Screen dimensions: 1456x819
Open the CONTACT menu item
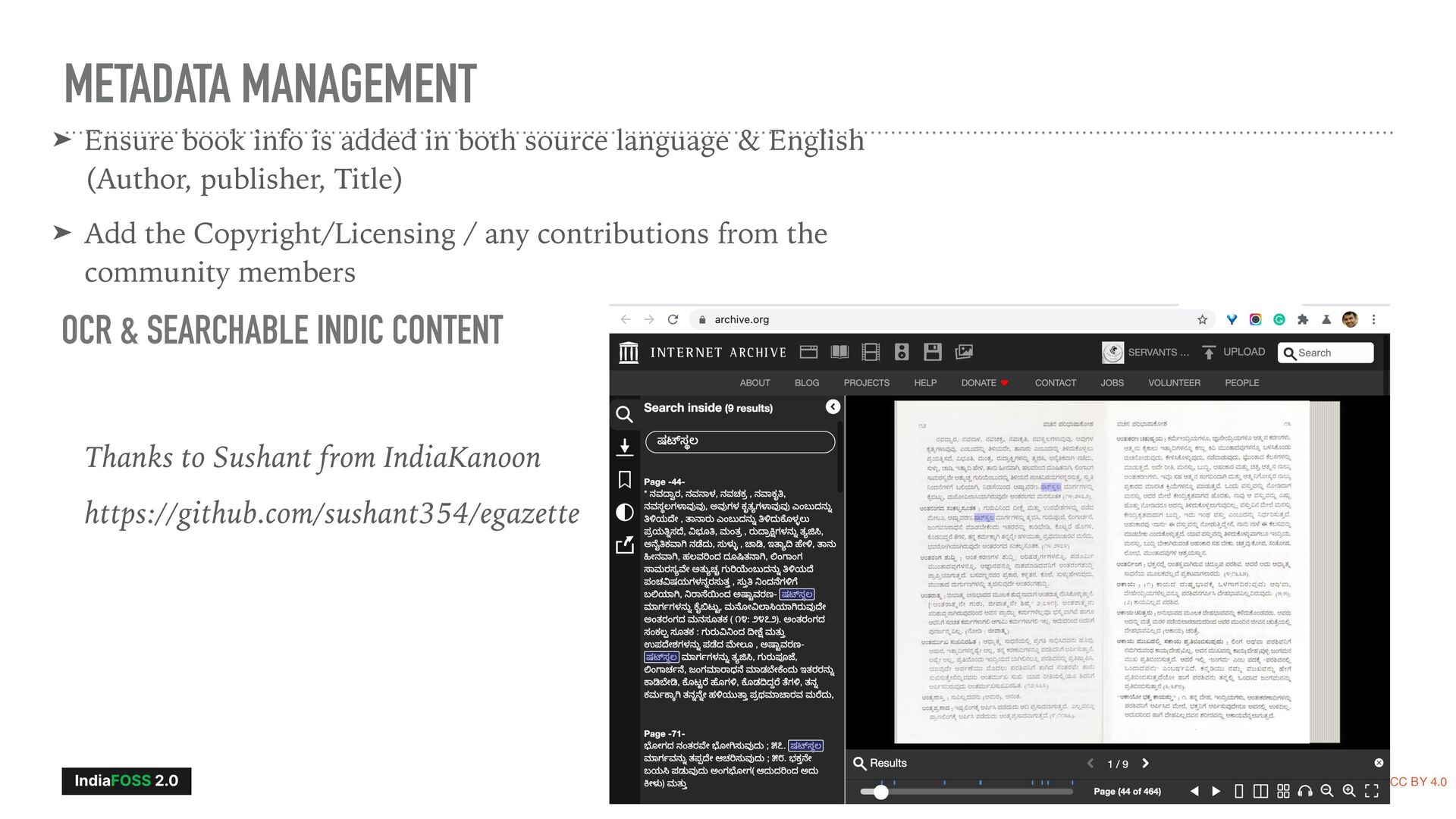pos(1056,383)
